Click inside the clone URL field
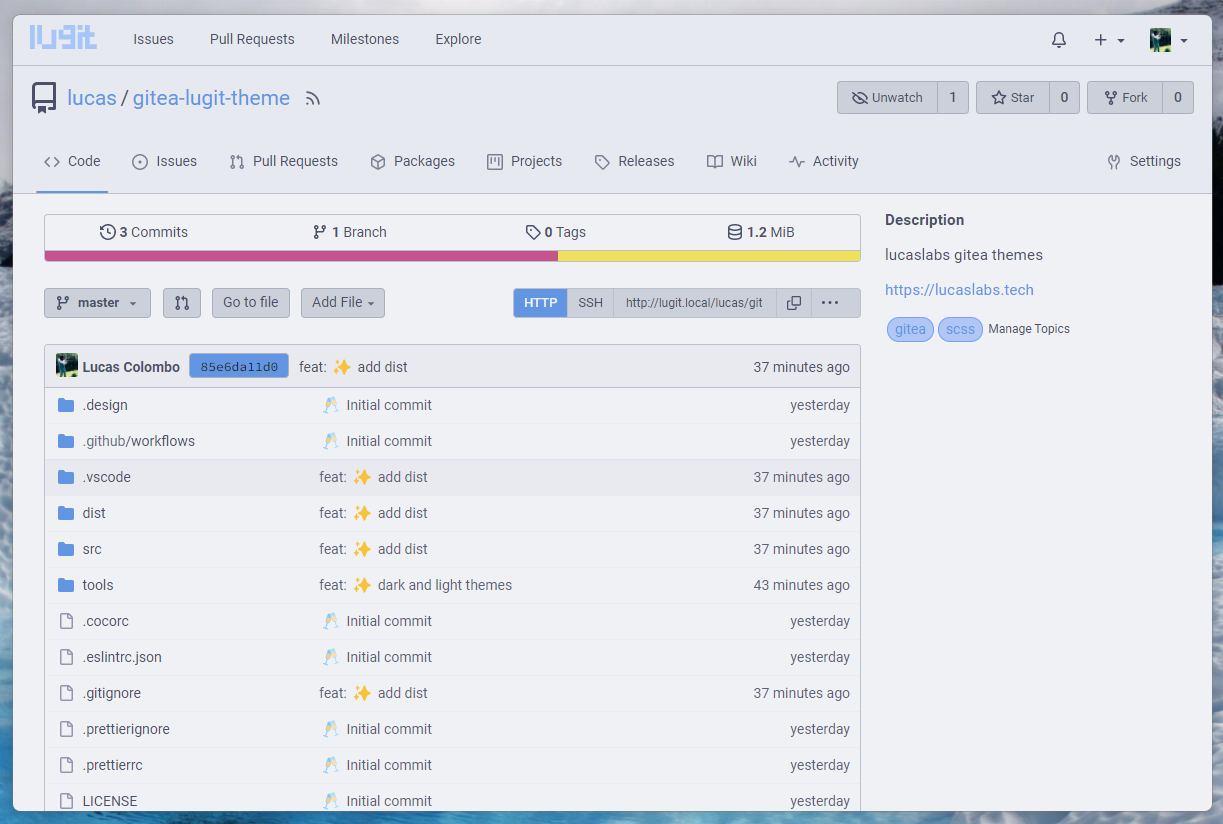Viewport: 1223px width, 824px height. point(694,302)
